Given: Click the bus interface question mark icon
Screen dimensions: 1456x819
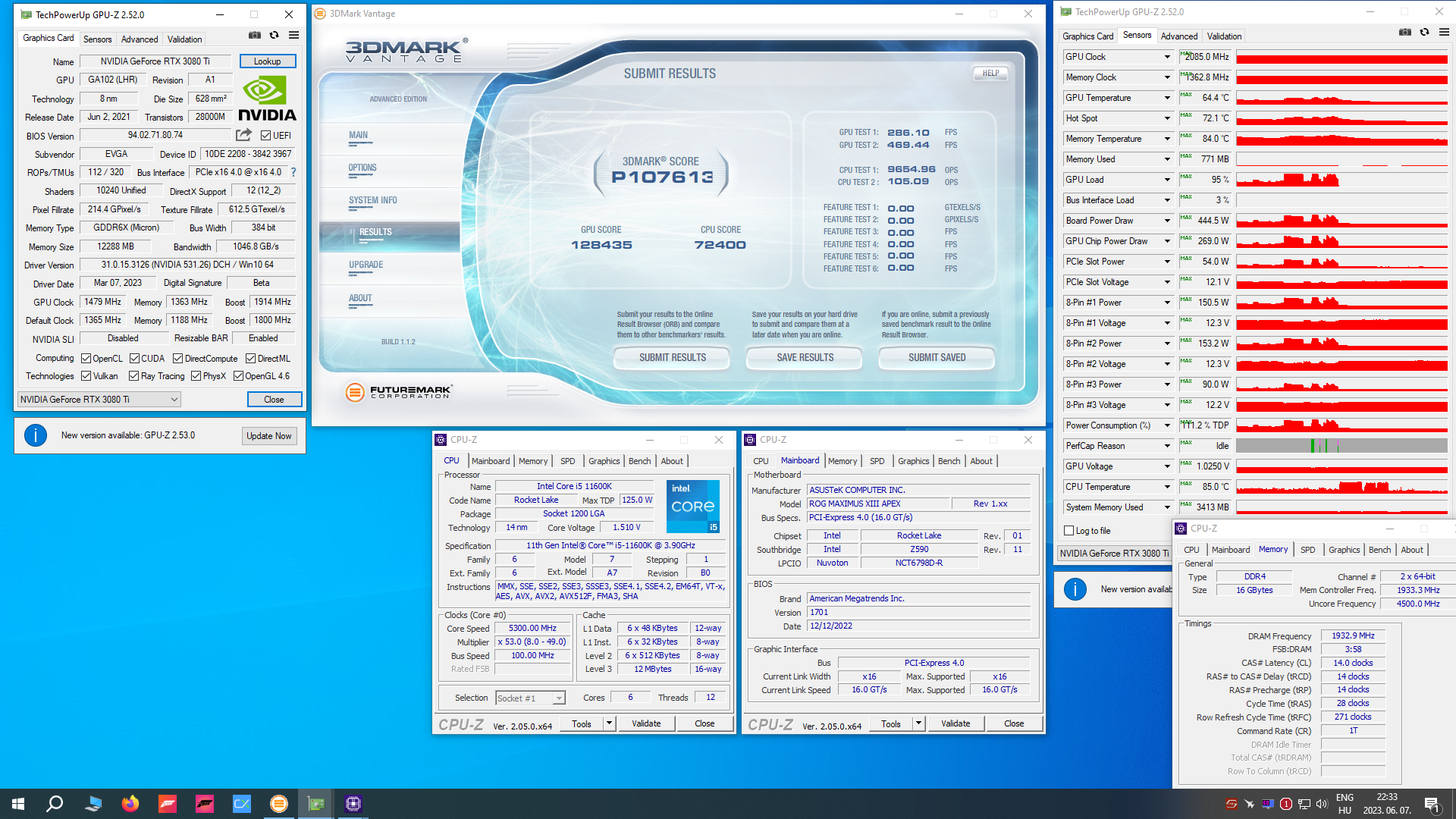Looking at the screenshot, I should click(x=293, y=172).
